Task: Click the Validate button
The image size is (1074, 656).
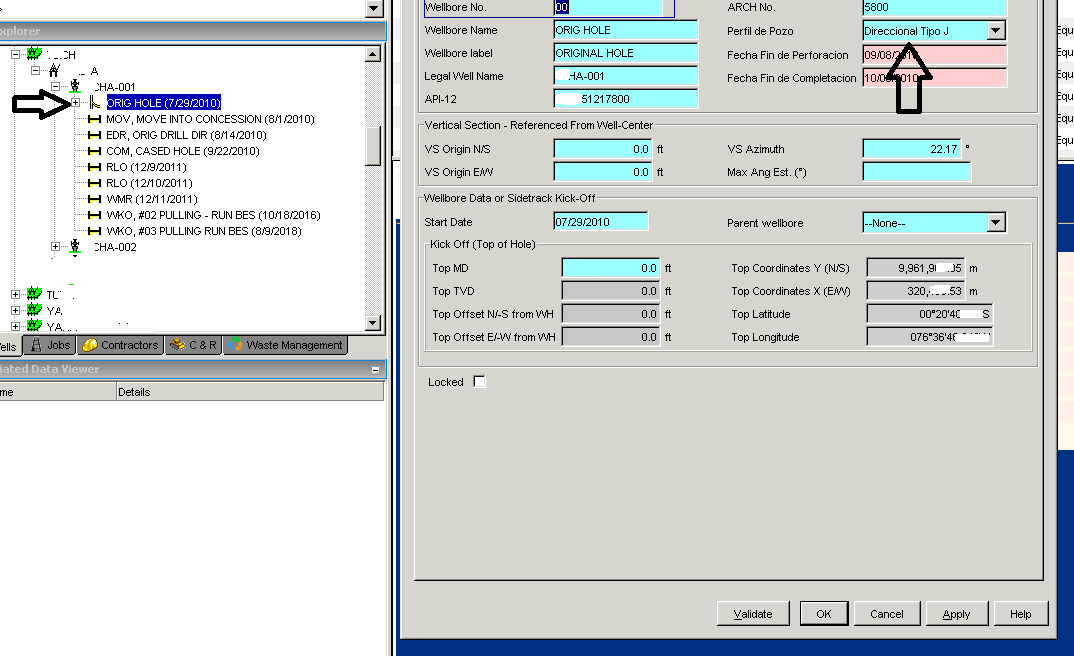Action: click(752, 613)
